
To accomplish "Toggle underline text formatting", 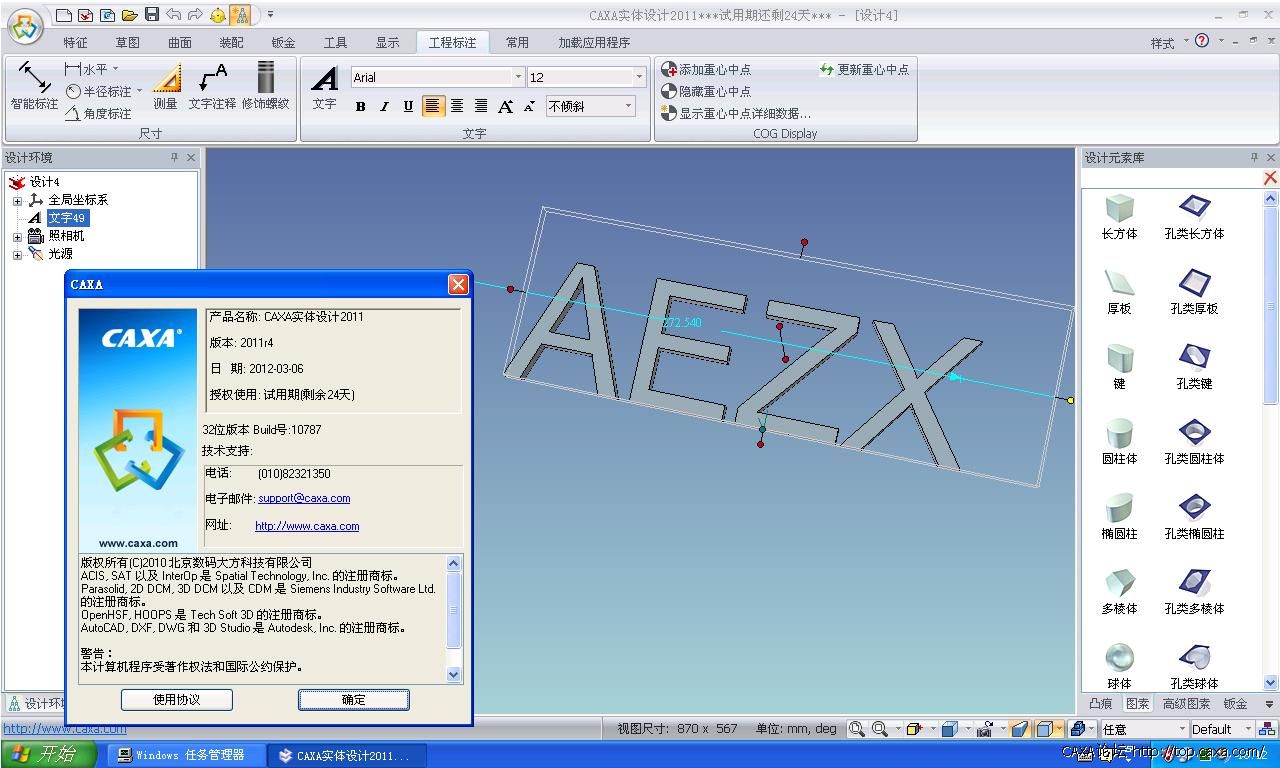I will pyautogui.click(x=408, y=106).
